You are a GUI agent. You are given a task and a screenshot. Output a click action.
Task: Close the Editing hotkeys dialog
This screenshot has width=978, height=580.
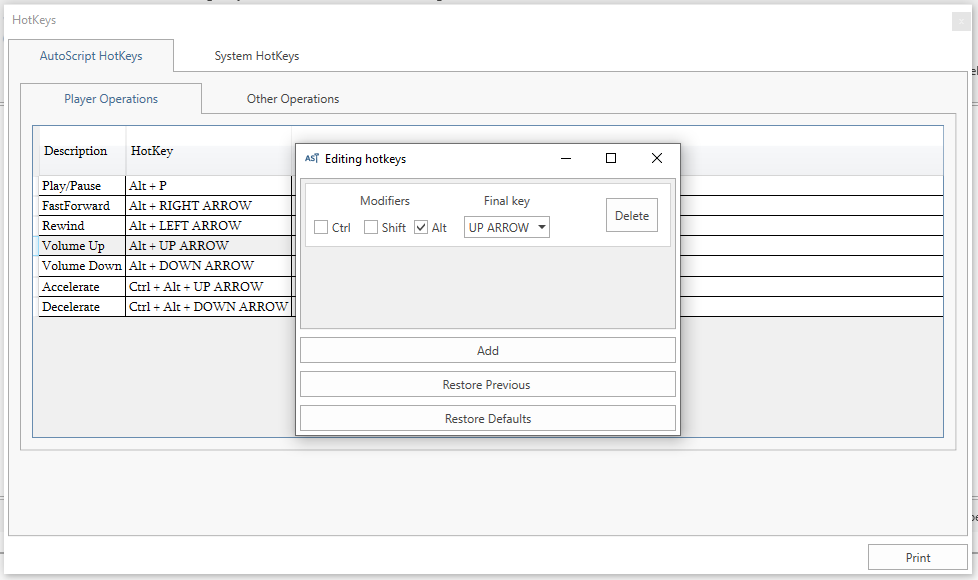tap(657, 158)
